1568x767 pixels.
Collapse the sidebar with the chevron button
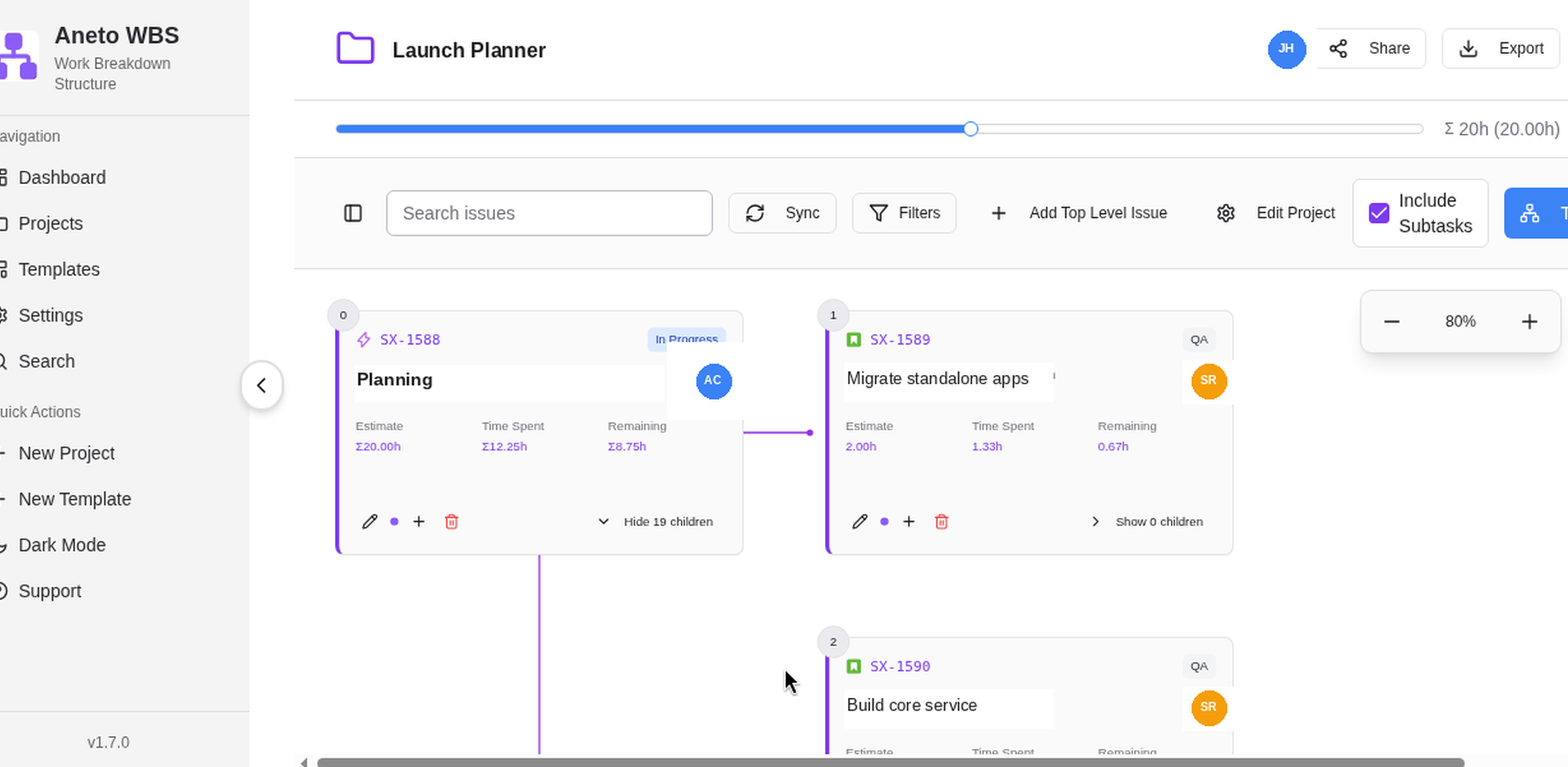pos(262,385)
